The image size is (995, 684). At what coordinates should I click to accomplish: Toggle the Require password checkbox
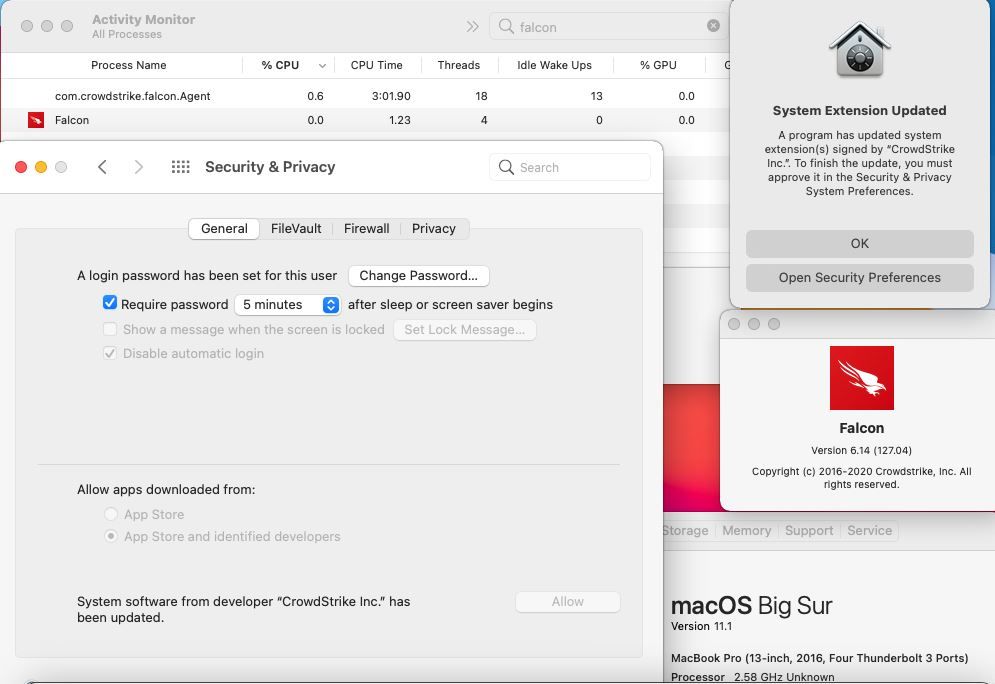(x=110, y=303)
